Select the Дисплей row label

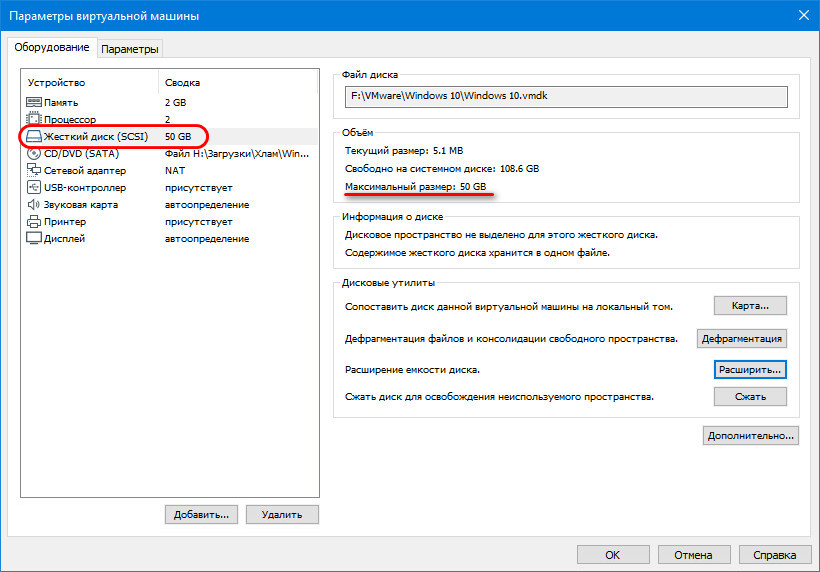(x=64, y=238)
